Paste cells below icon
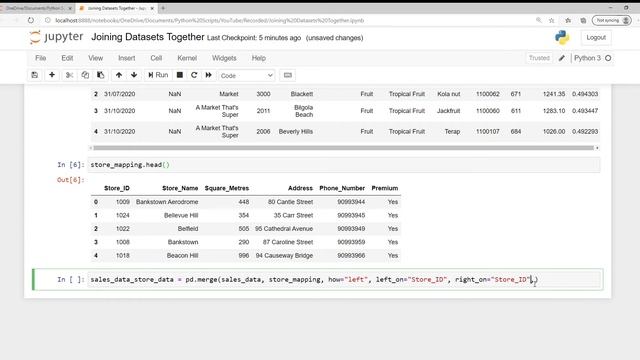Viewport: 640px width, 360px height. [x=100, y=75]
